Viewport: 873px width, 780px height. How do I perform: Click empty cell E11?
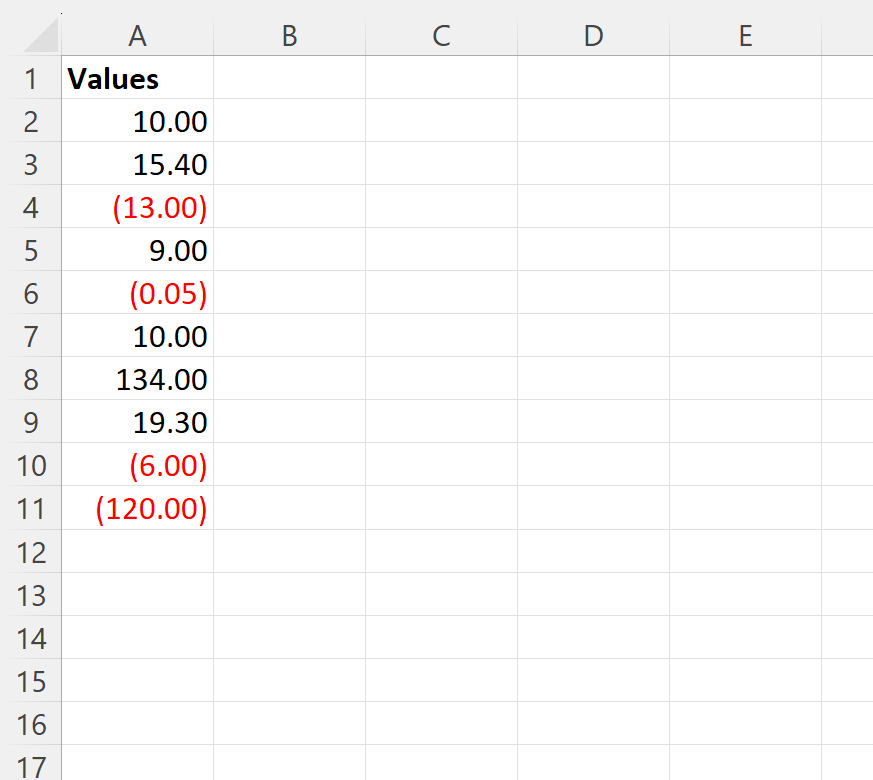pos(746,508)
